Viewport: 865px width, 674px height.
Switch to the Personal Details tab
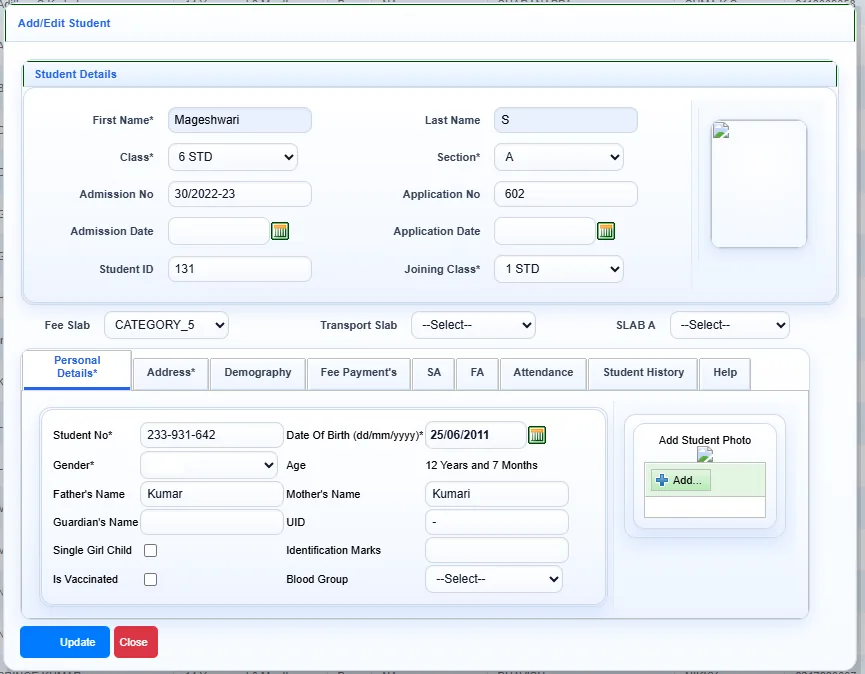click(77, 370)
